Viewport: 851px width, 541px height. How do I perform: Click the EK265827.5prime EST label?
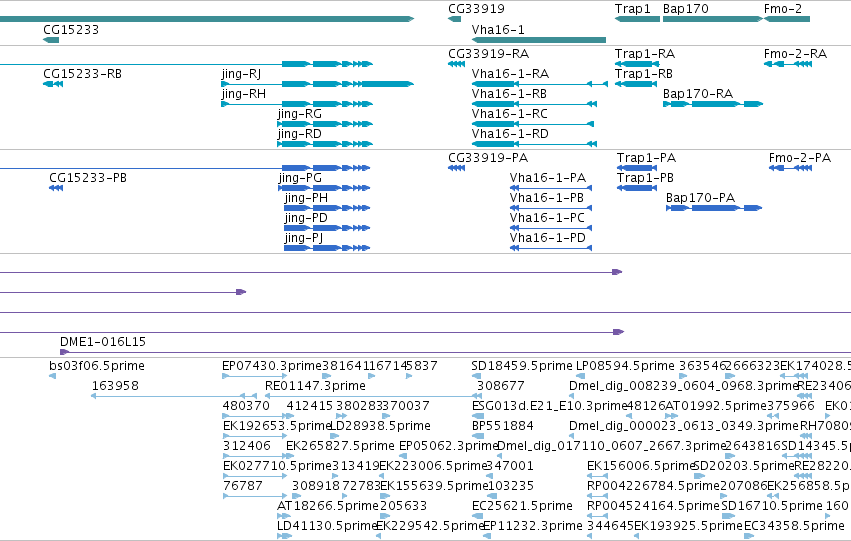tap(340, 447)
